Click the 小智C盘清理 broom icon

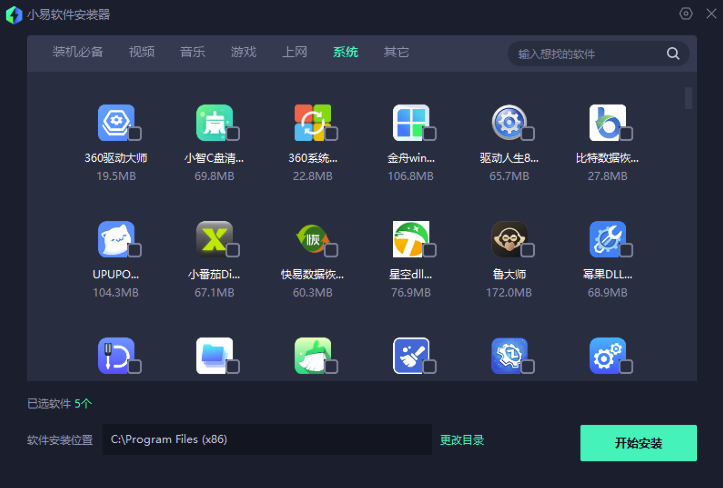(214, 123)
